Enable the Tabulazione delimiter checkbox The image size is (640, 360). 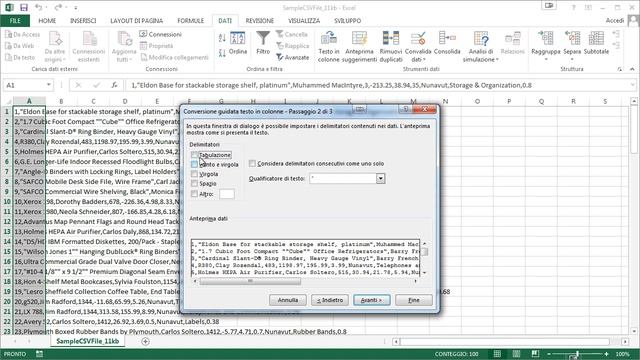tap(194, 155)
